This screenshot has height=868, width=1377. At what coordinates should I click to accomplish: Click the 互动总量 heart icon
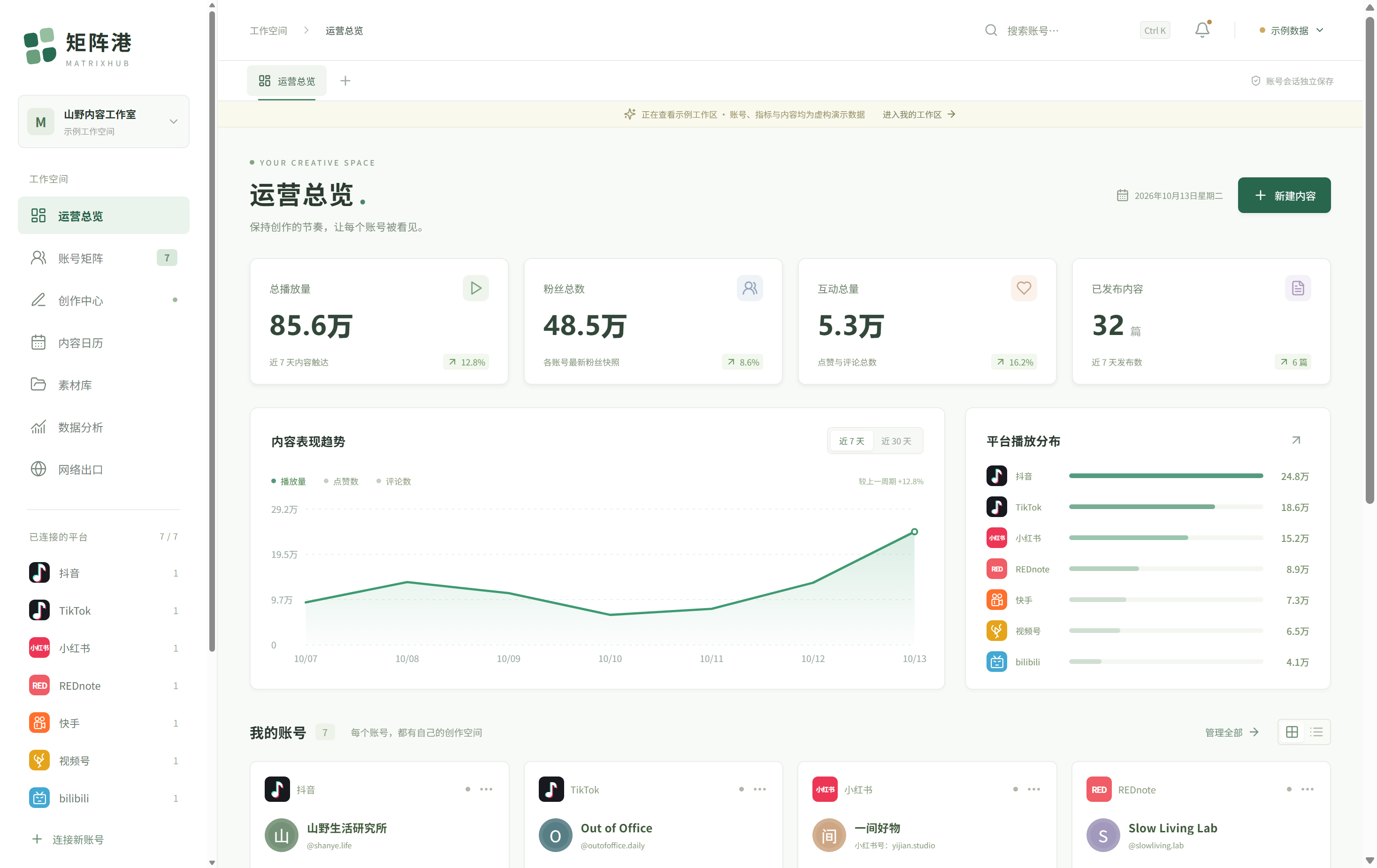(x=1024, y=288)
